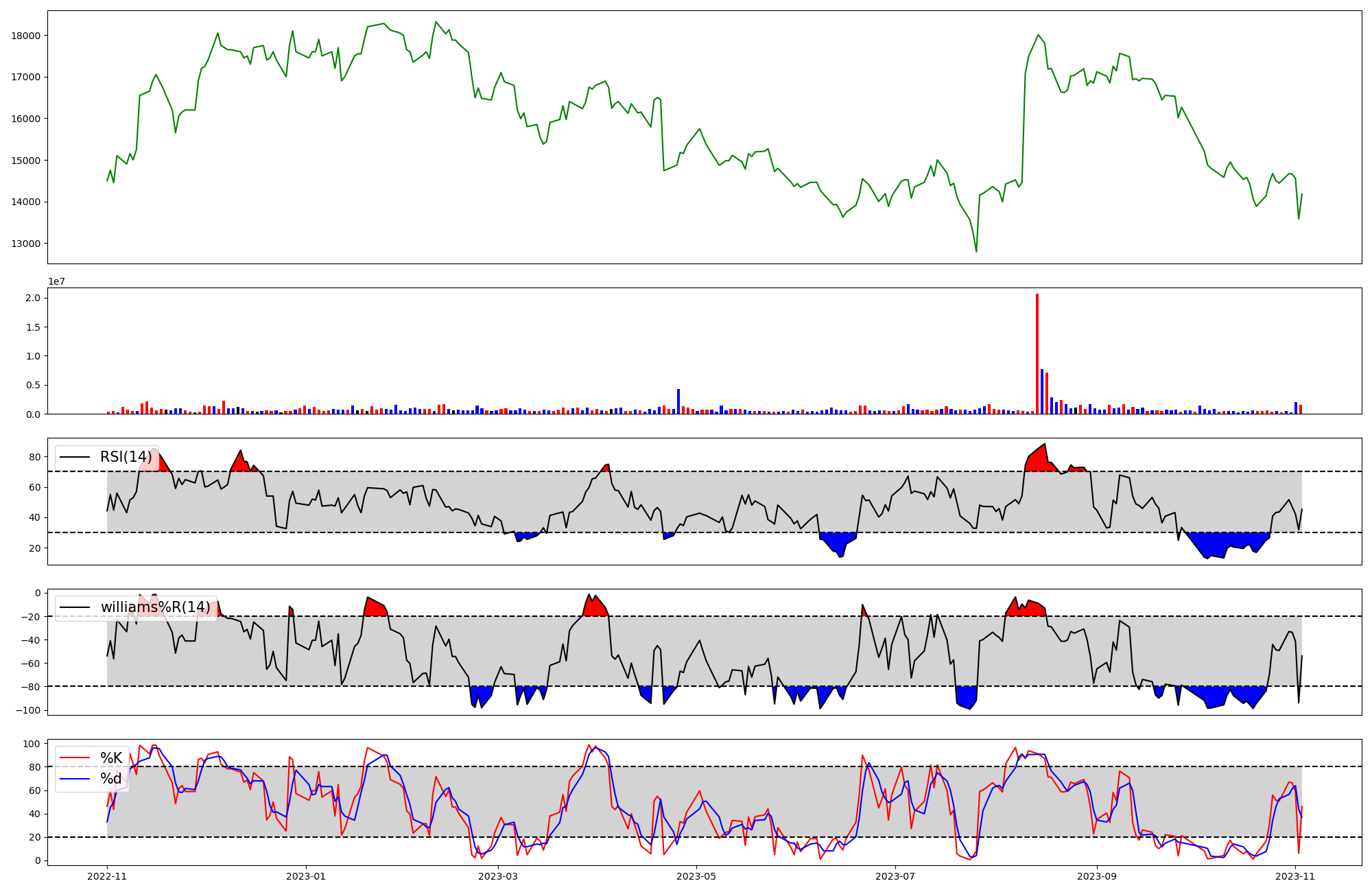Select the %K legend label
1372x892 pixels.
tap(111, 758)
